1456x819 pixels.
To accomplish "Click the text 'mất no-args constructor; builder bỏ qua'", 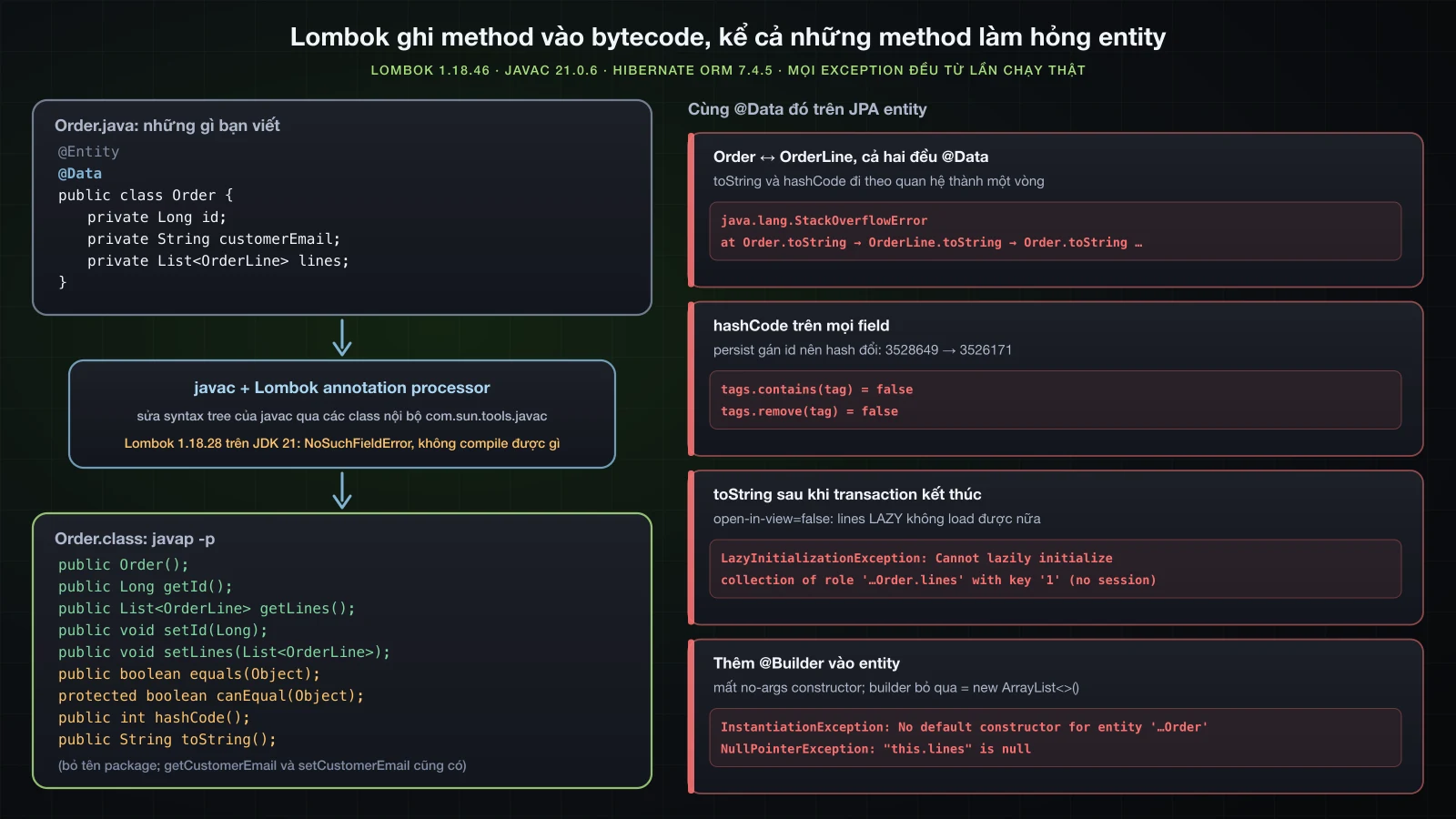I will point(896,688).
